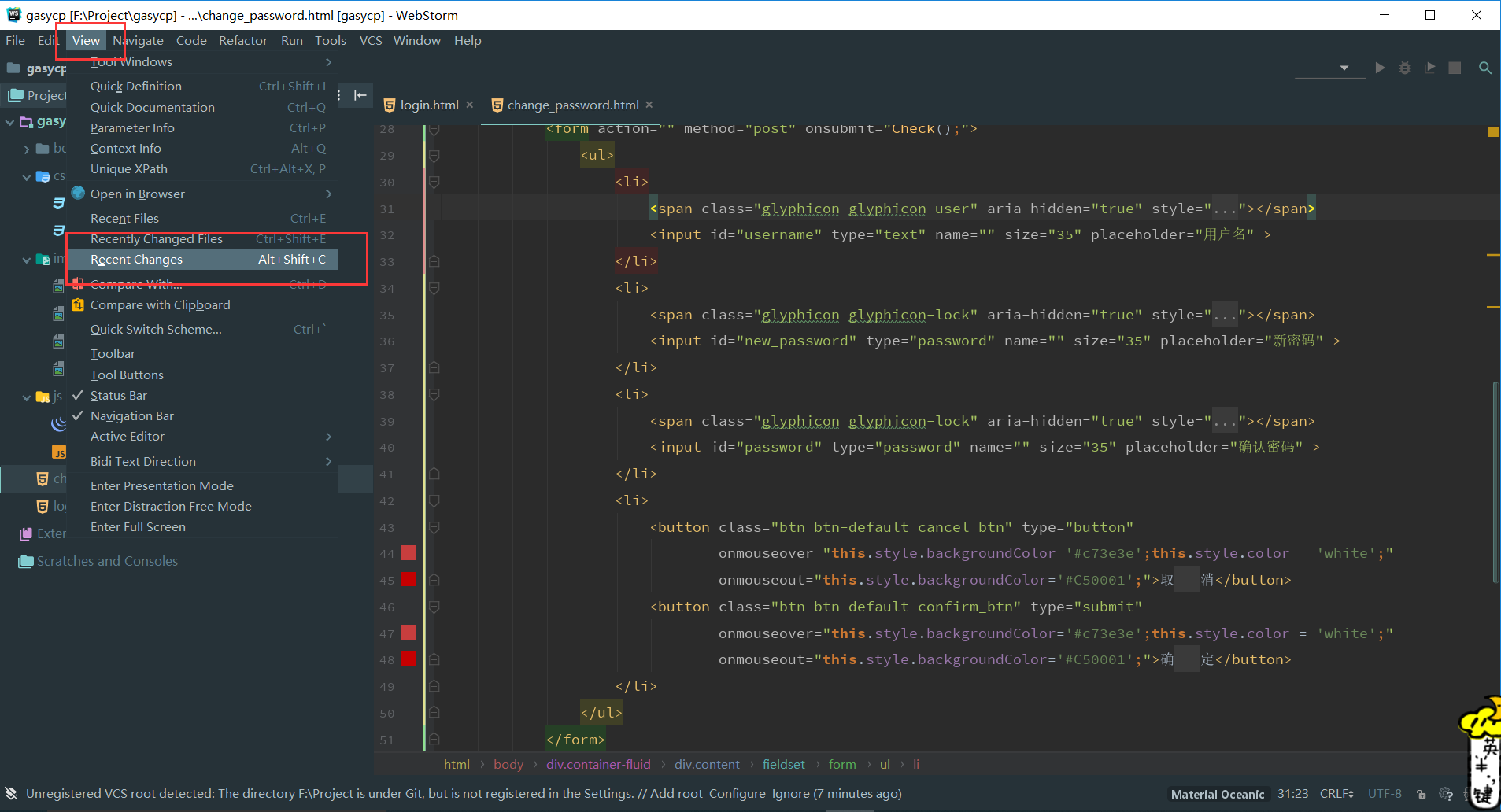Select Recent Changes menu item
The image size is (1501, 812).
click(x=203, y=259)
